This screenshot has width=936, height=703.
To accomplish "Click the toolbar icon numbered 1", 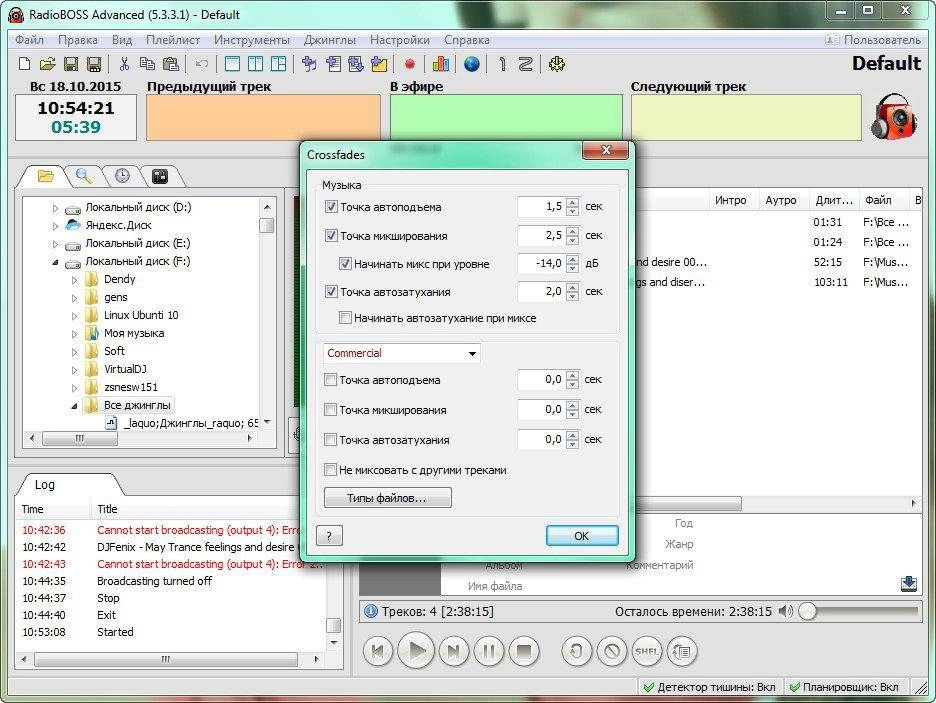I will (x=502, y=64).
